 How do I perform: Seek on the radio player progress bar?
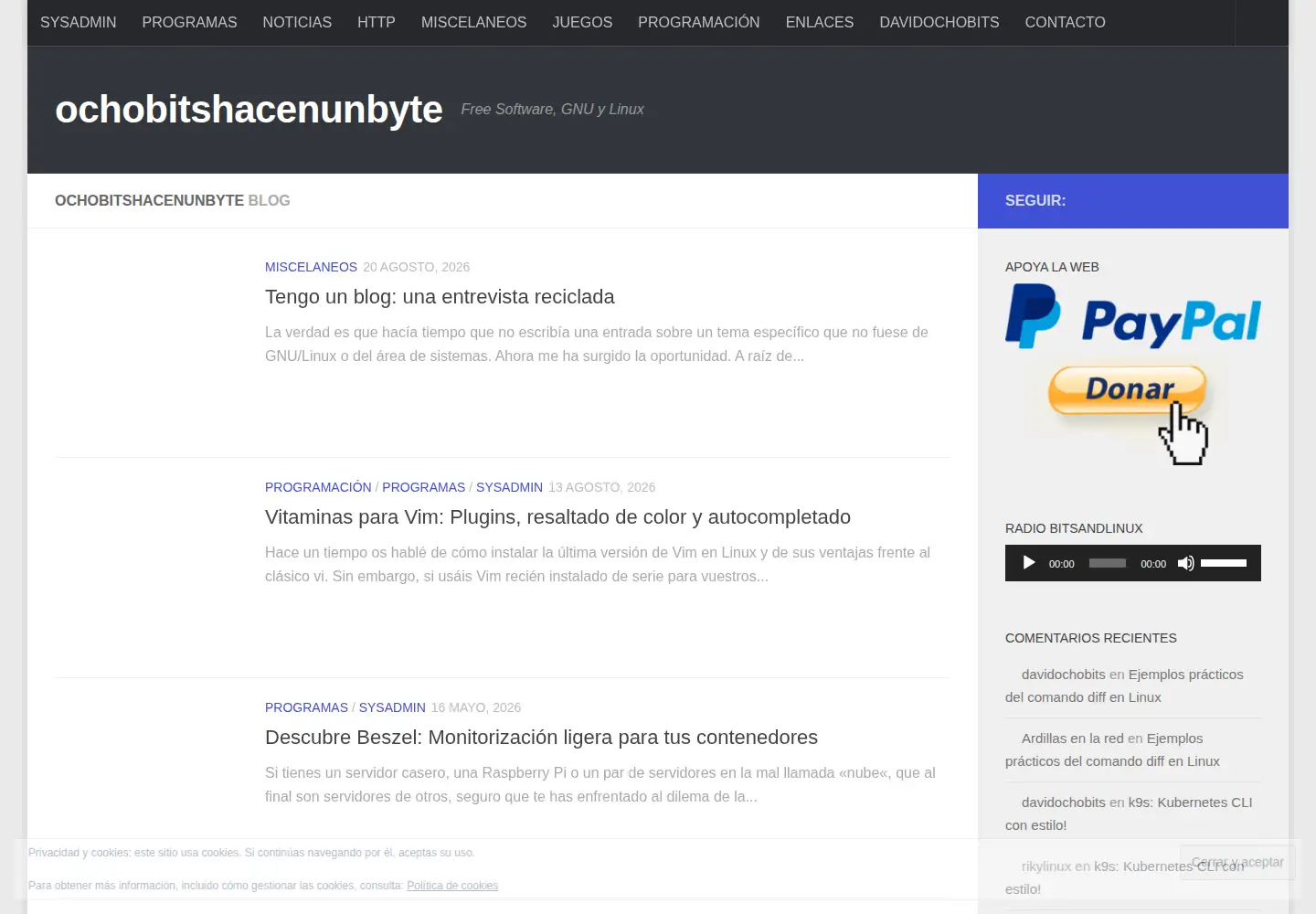pos(1108,563)
